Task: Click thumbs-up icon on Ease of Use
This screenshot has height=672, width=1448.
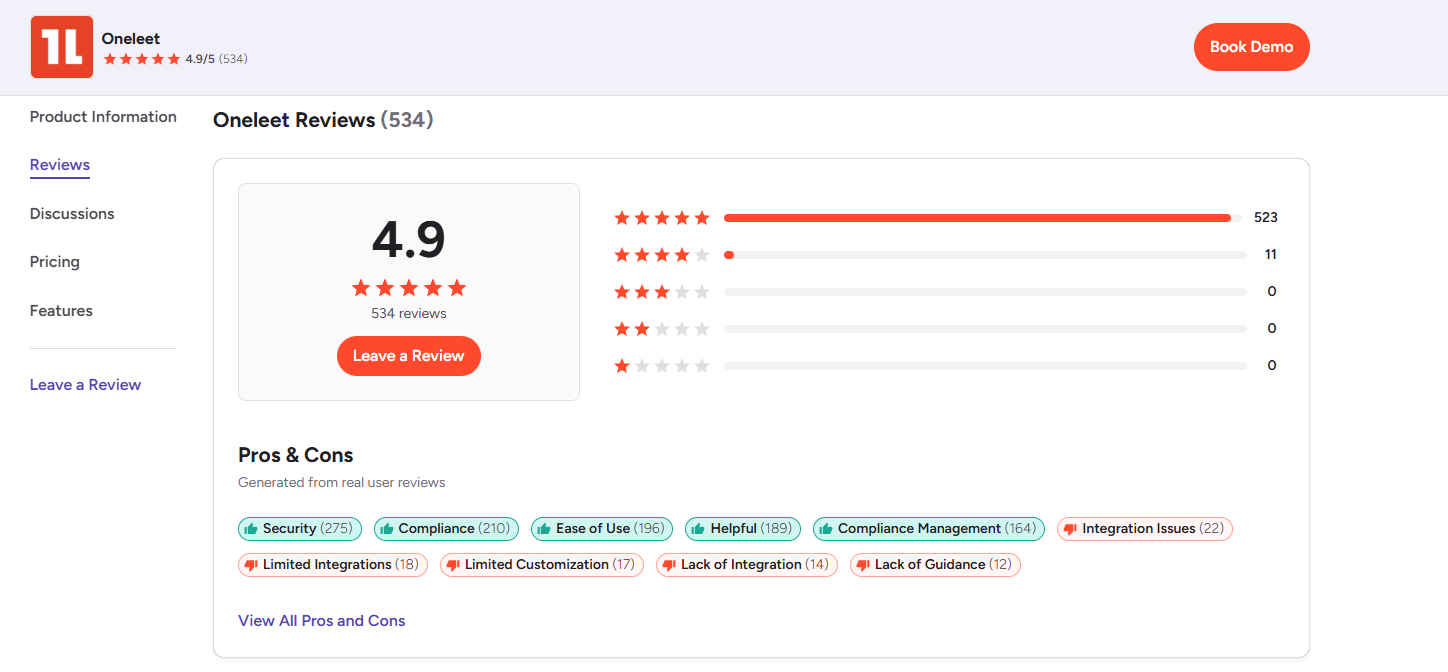Action: (x=544, y=529)
